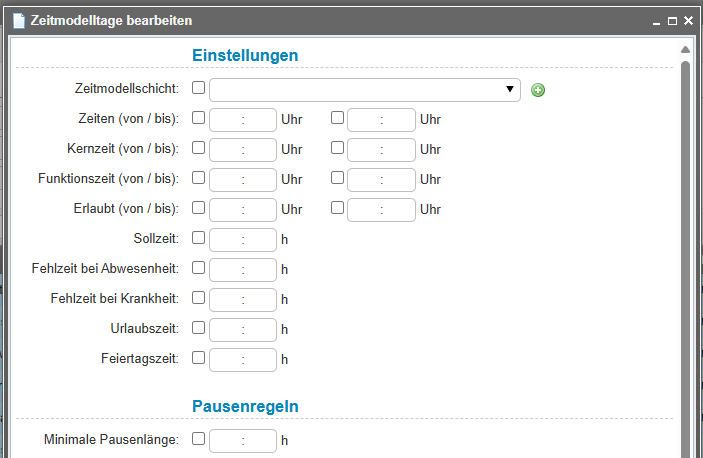Open the Zeitmodellschicht dropdown list
Viewport: 703px width, 458px height.
coord(365,90)
